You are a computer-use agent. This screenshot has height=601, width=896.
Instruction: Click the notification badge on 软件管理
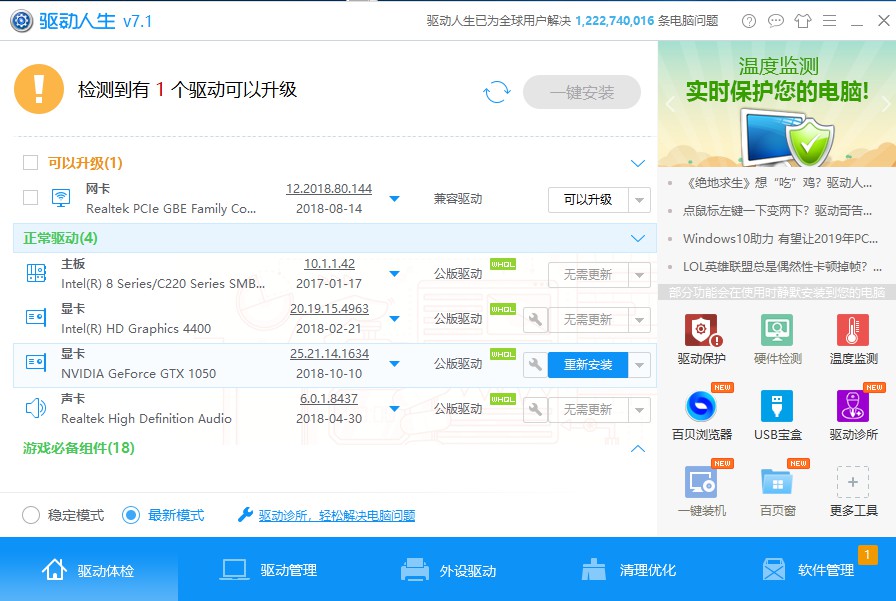tap(867, 554)
